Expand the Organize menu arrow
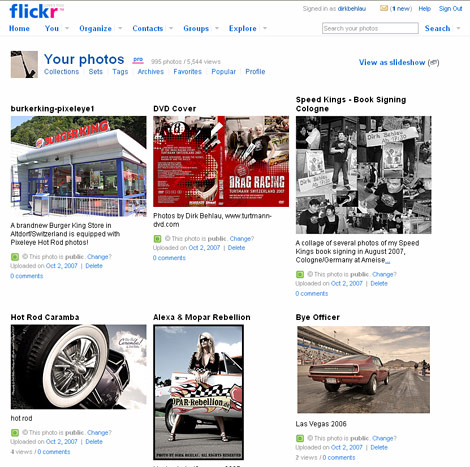 tap(120, 28)
